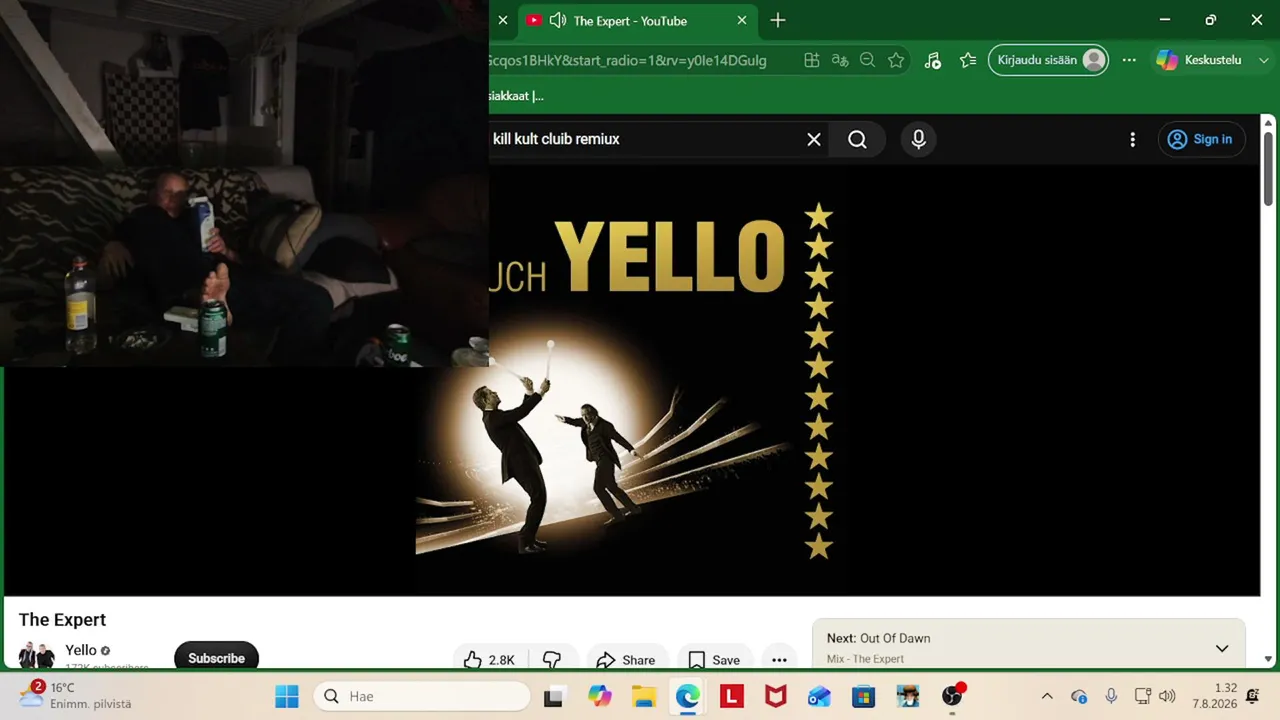Viewport: 1280px width, 720px height.
Task: Open the Edge apps icon in address bar
Action: tap(812, 60)
